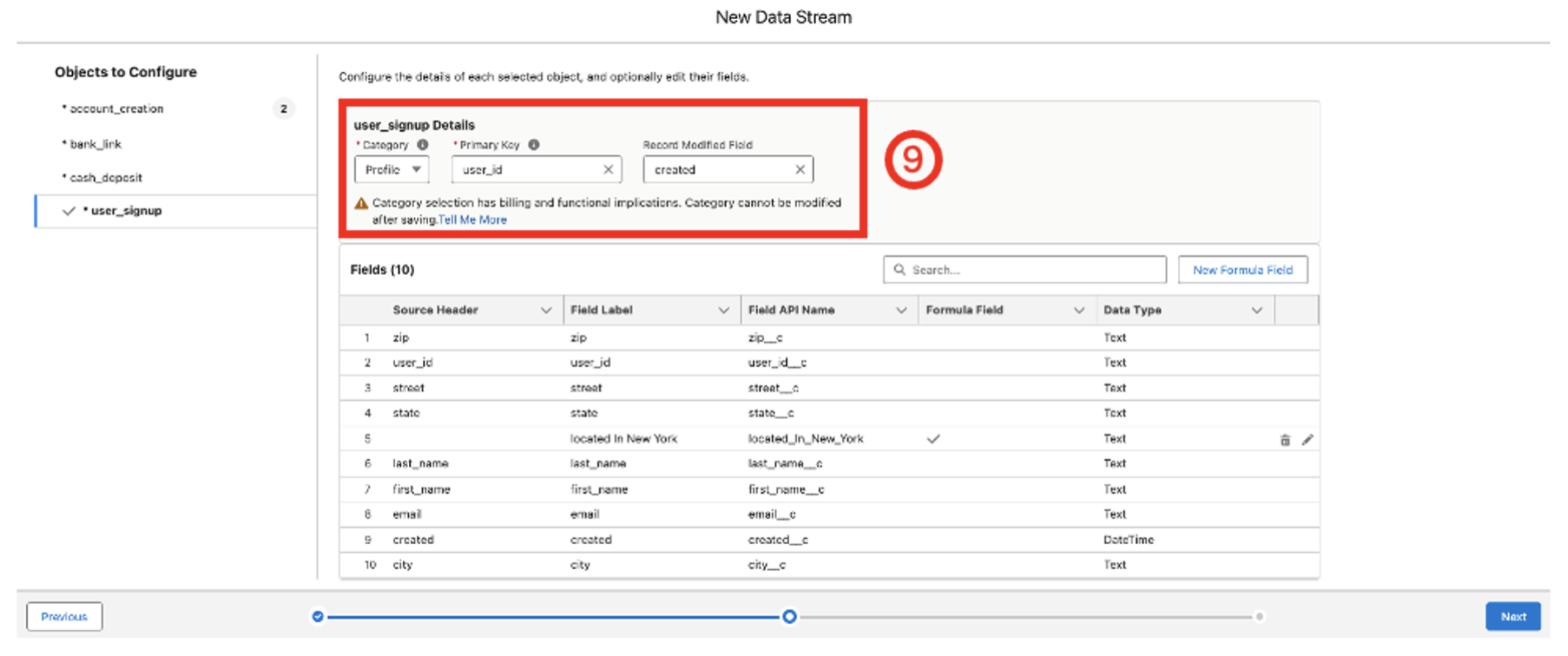Edit the located In New York formula field
This screenshot has width=1568, height=656.
pyautogui.click(x=1308, y=440)
